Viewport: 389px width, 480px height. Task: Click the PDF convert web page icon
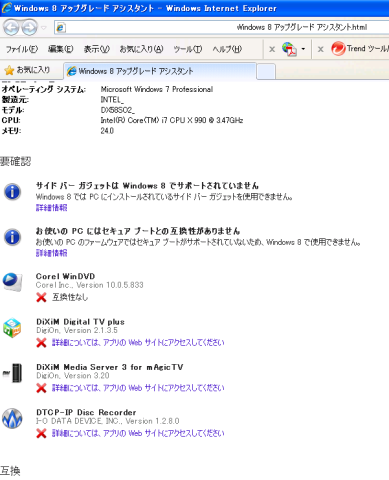pyautogui.click(x=289, y=49)
